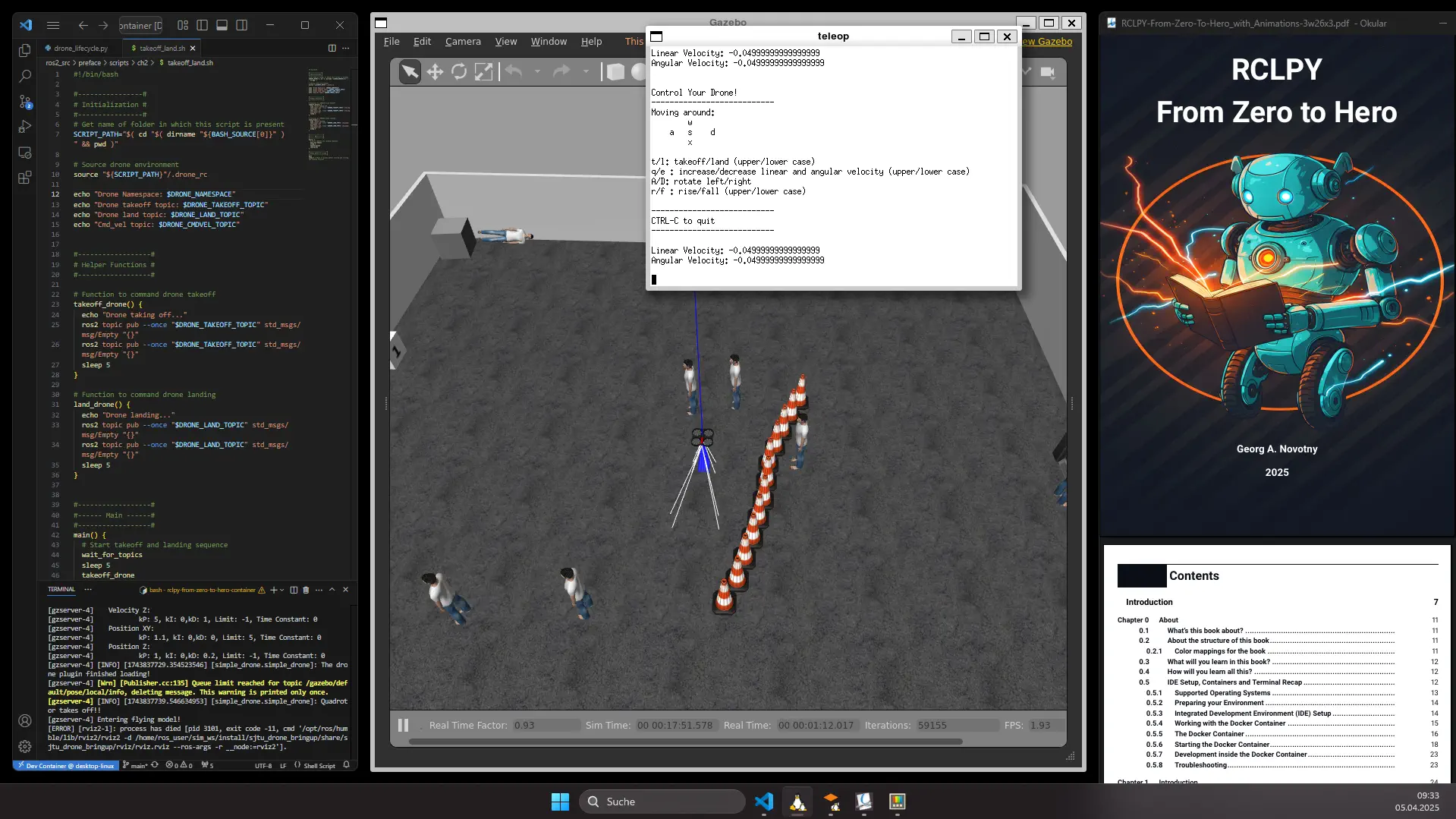The width and height of the screenshot is (1456, 819).
Task: Open the VS Code Search view
Action: [25, 76]
